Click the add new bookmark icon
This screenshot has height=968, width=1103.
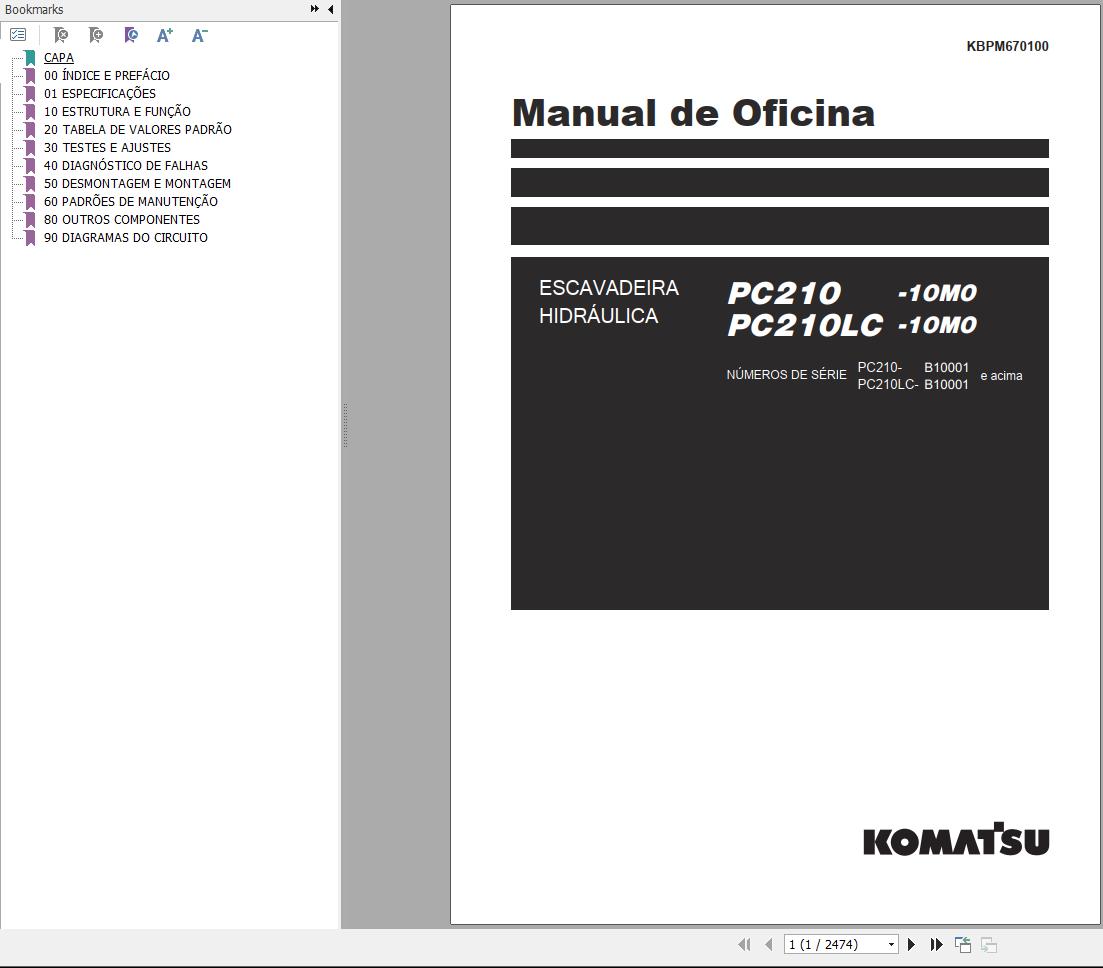click(96, 34)
